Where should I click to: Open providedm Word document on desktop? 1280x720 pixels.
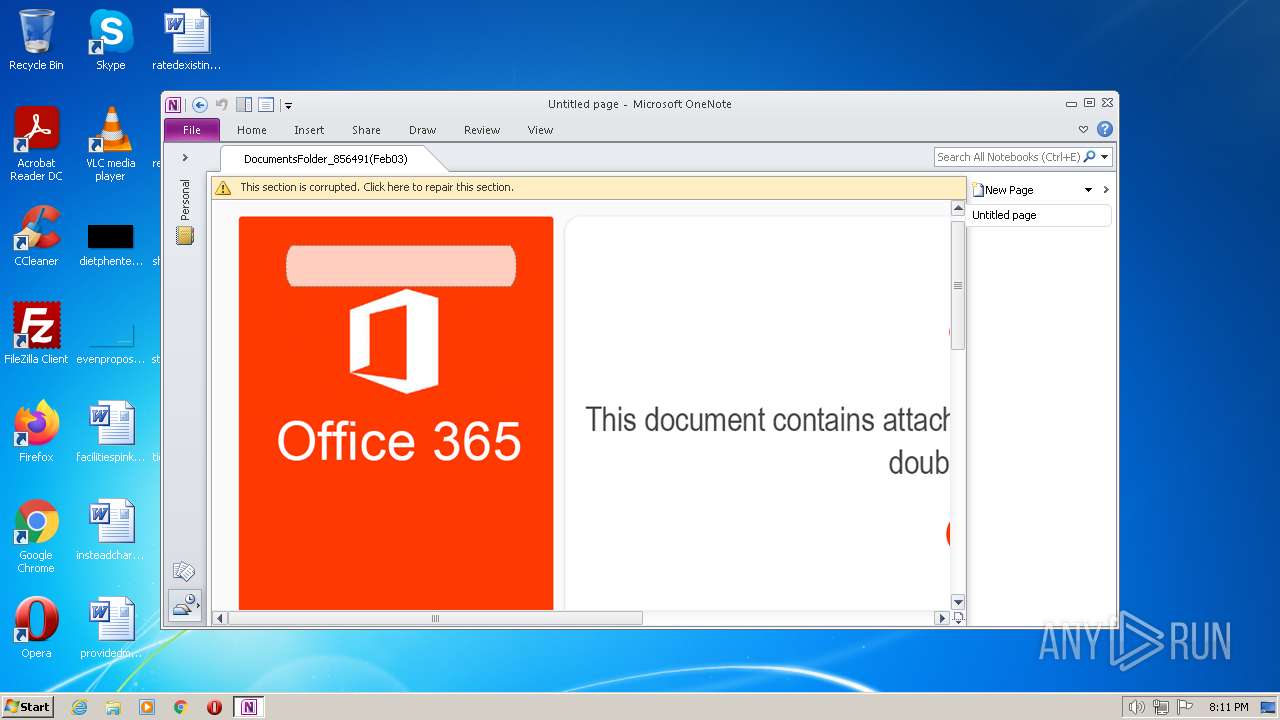tap(110, 628)
